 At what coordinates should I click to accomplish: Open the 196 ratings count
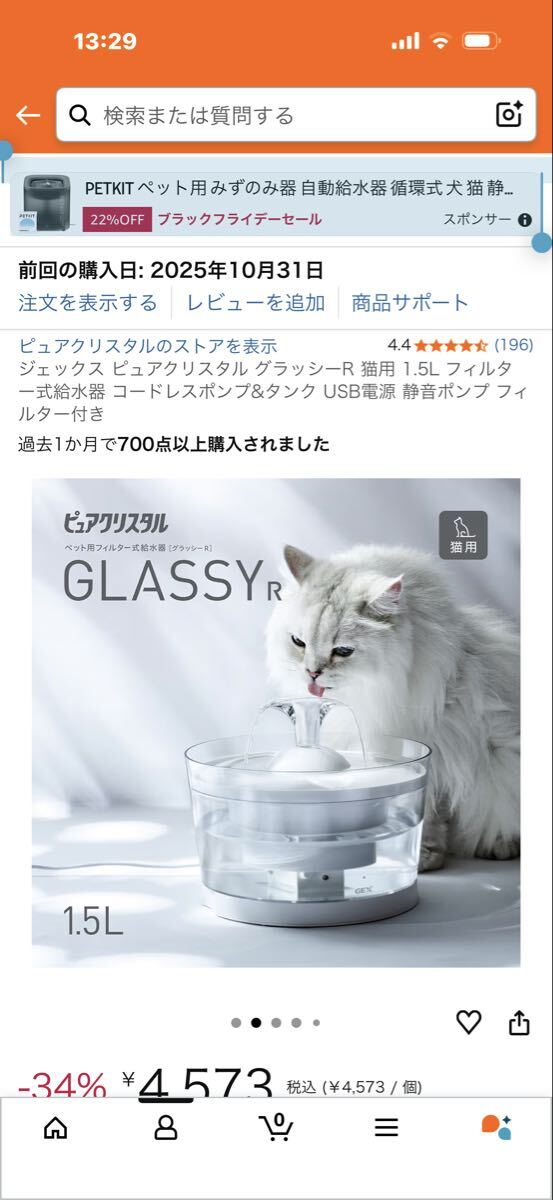[514, 345]
